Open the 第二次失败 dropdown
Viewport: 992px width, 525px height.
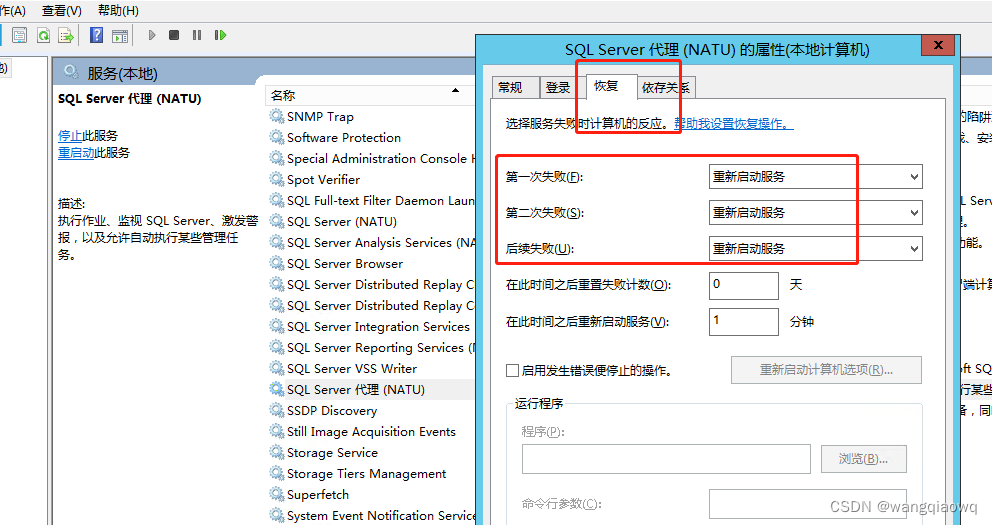tap(815, 213)
